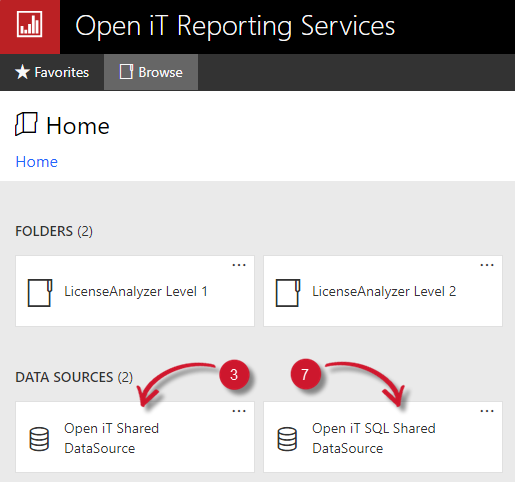The image size is (515, 482).
Task: Click the Home breadcrumb link
Action: pos(37,162)
